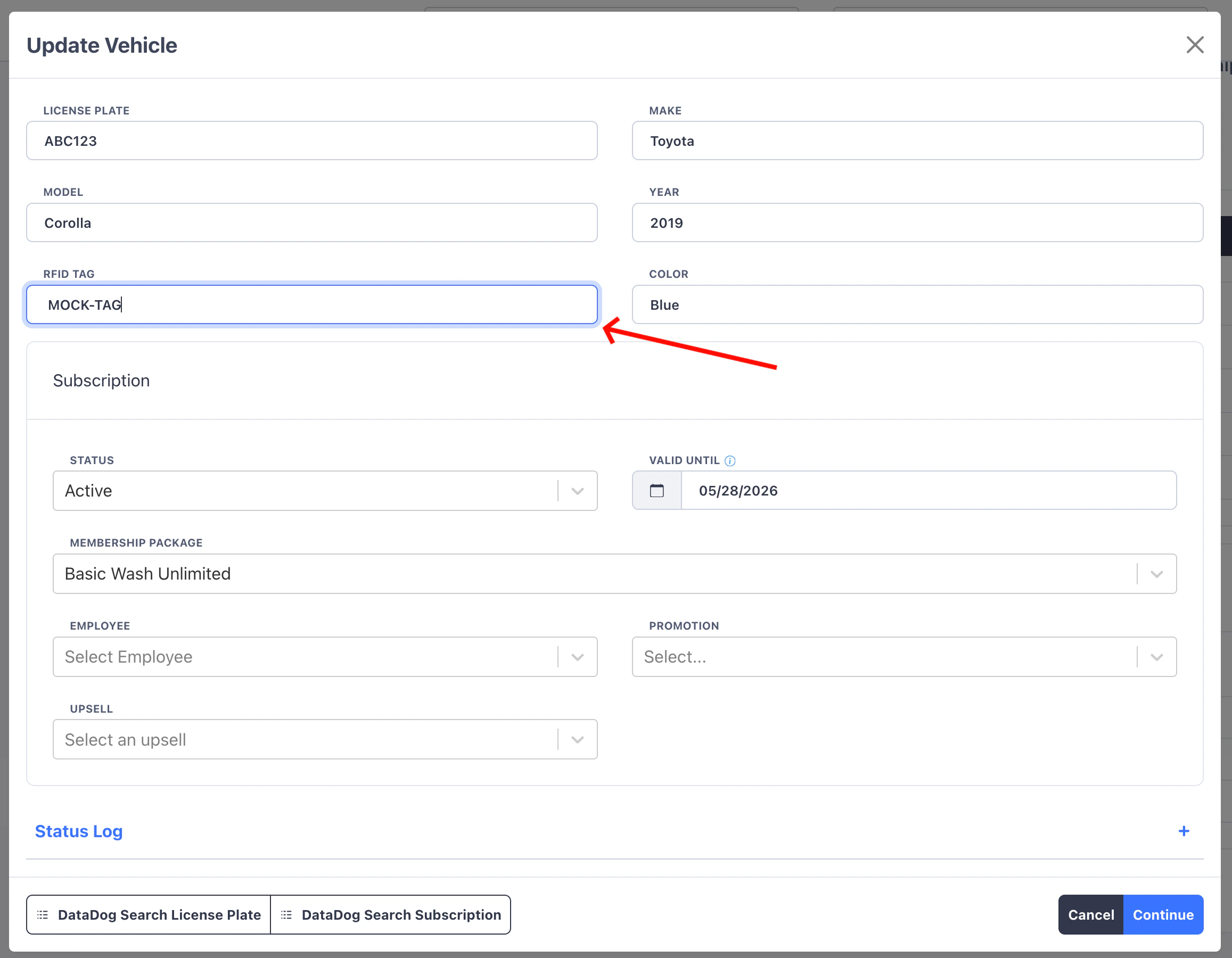Open the Valid Until calendar picker

point(656,491)
